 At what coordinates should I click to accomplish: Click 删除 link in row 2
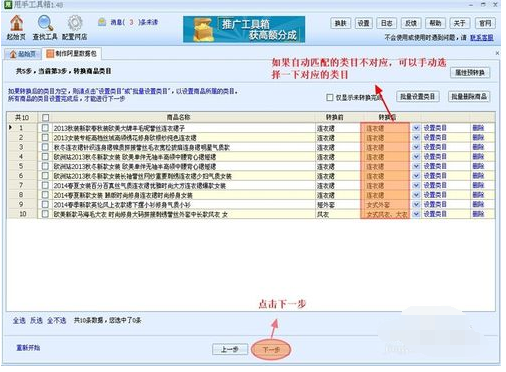click(478, 137)
